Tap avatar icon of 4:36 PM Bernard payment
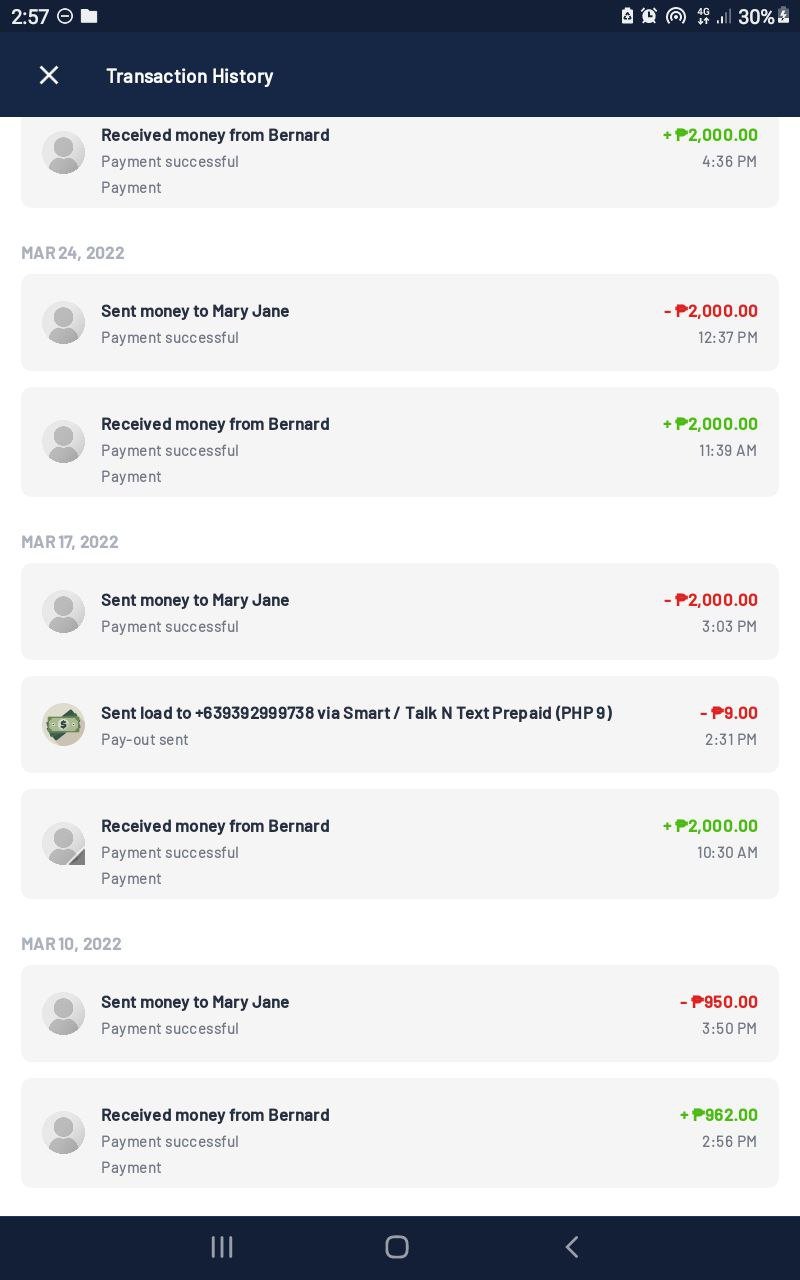The image size is (800, 1280). coord(63,152)
